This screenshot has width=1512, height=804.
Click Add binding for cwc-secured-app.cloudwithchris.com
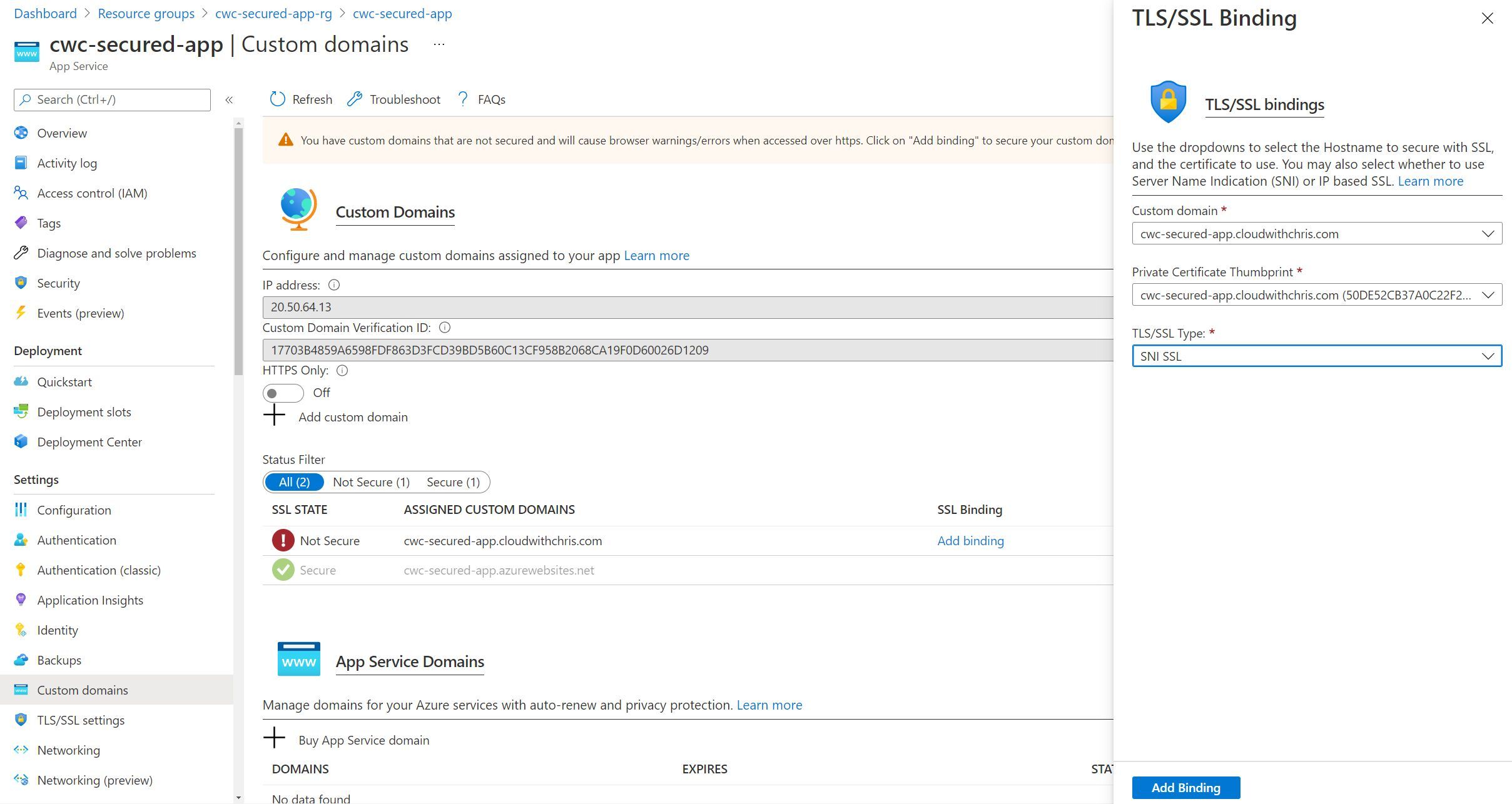click(970, 540)
